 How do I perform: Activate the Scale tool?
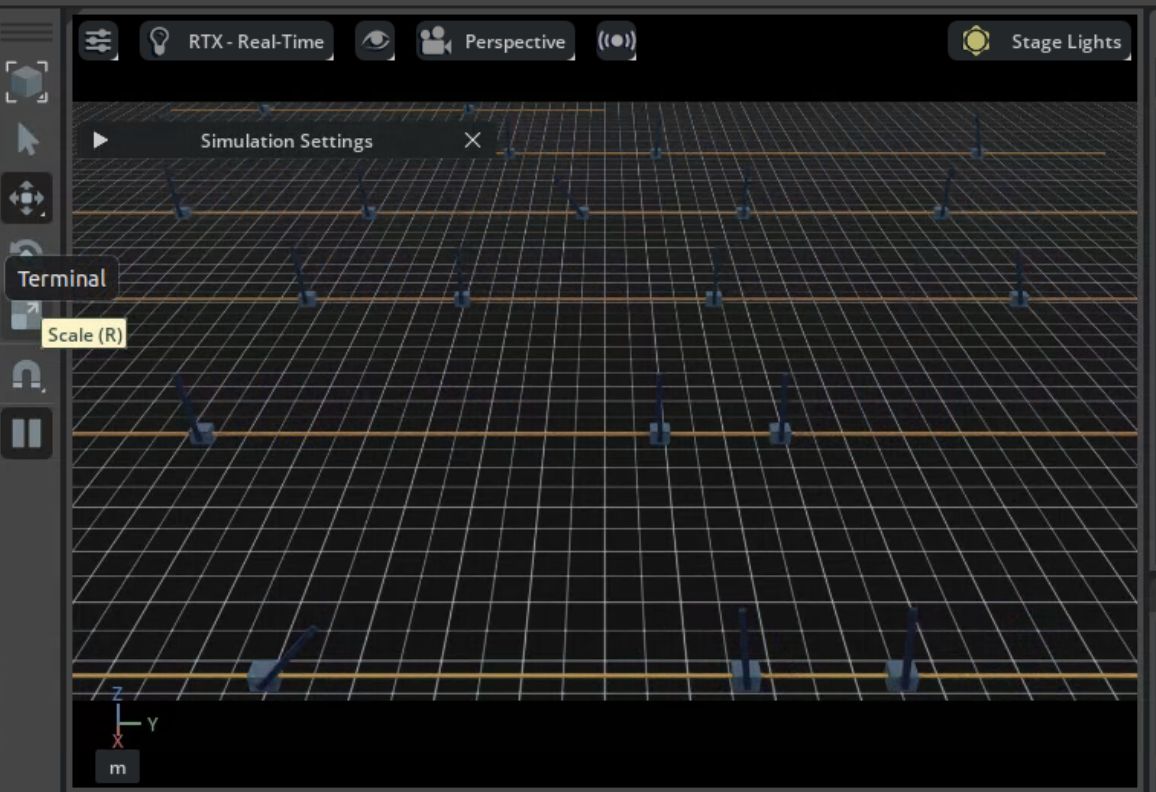(x=27, y=315)
